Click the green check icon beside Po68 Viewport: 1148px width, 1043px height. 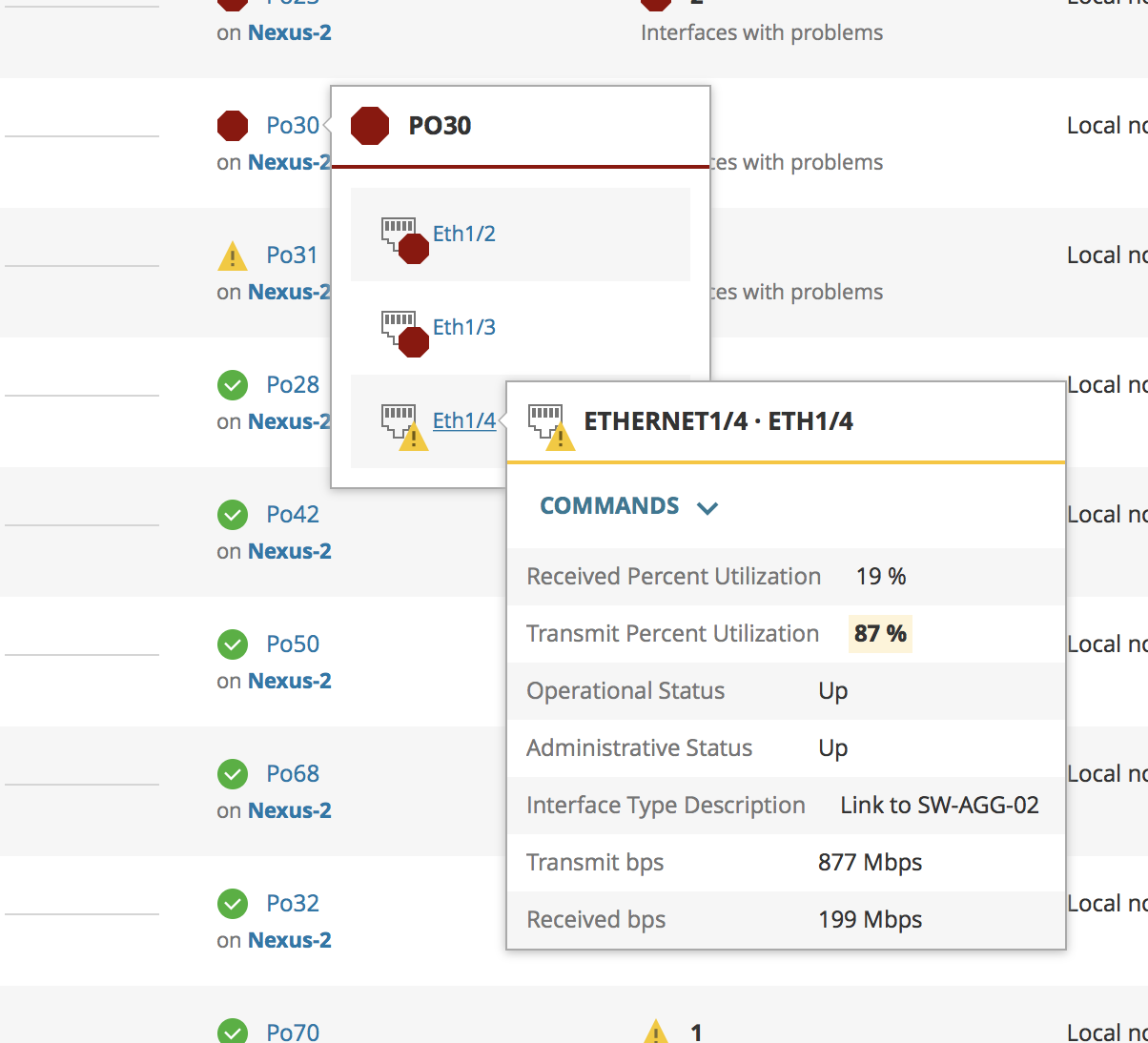[233, 774]
